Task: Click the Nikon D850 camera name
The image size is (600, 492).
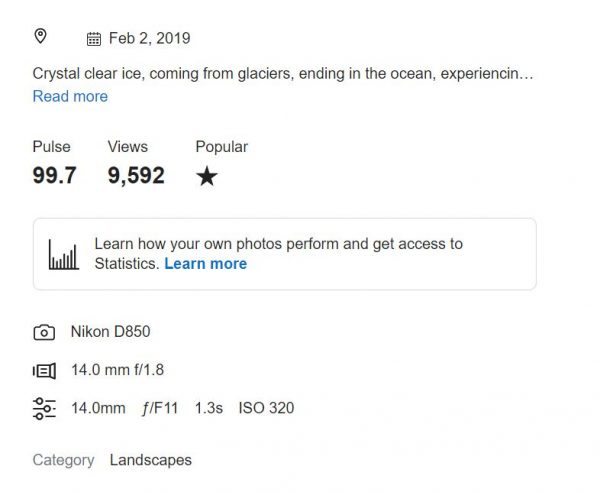Action: [x=111, y=332]
